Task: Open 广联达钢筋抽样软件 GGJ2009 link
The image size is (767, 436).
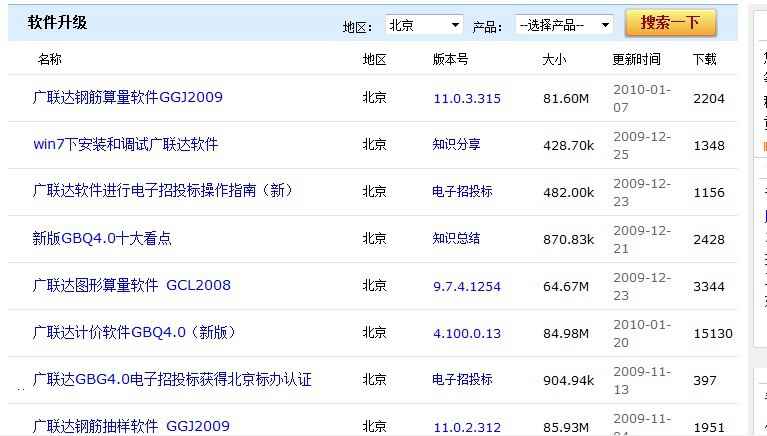Action: coord(131,426)
